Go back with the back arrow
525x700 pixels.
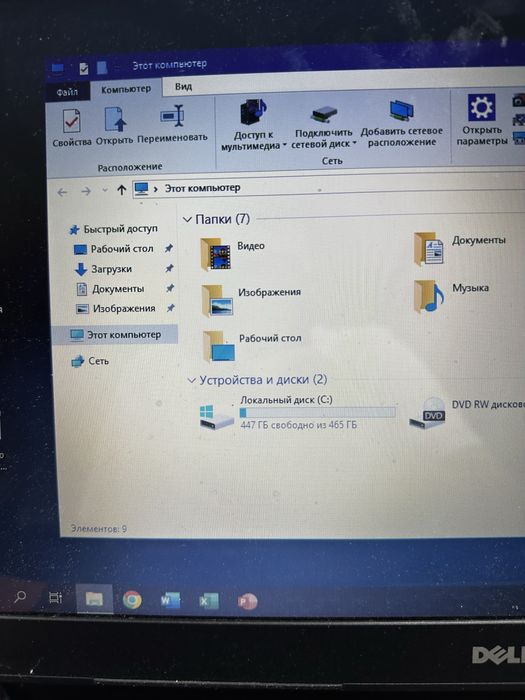point(62,192)
